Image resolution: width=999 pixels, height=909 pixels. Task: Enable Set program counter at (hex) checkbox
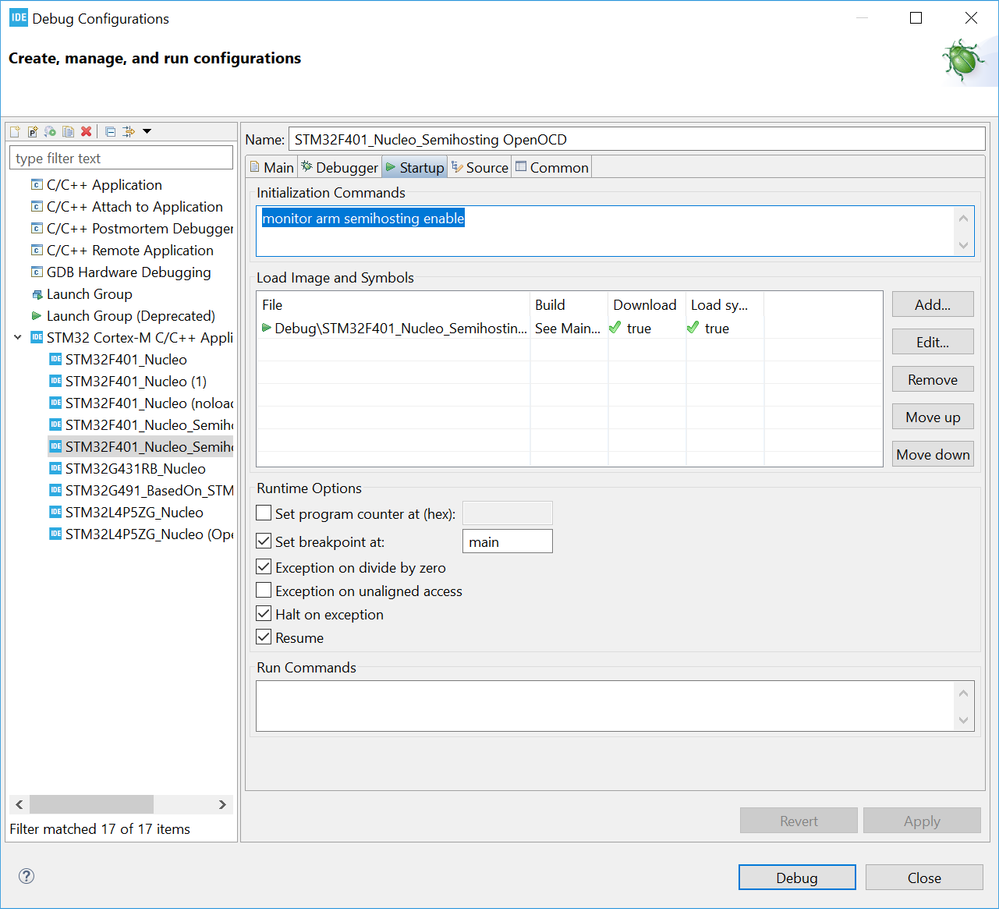tap(264, 514)
